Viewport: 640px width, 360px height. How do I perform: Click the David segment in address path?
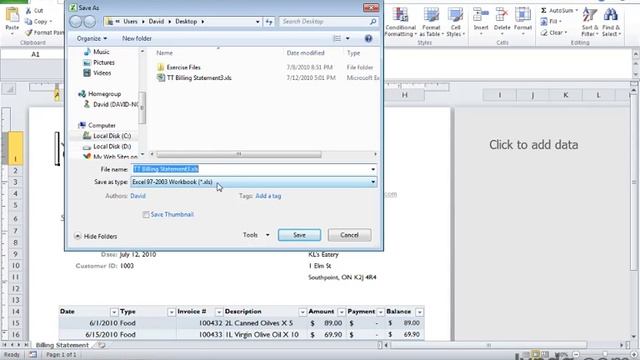(156, 22)
